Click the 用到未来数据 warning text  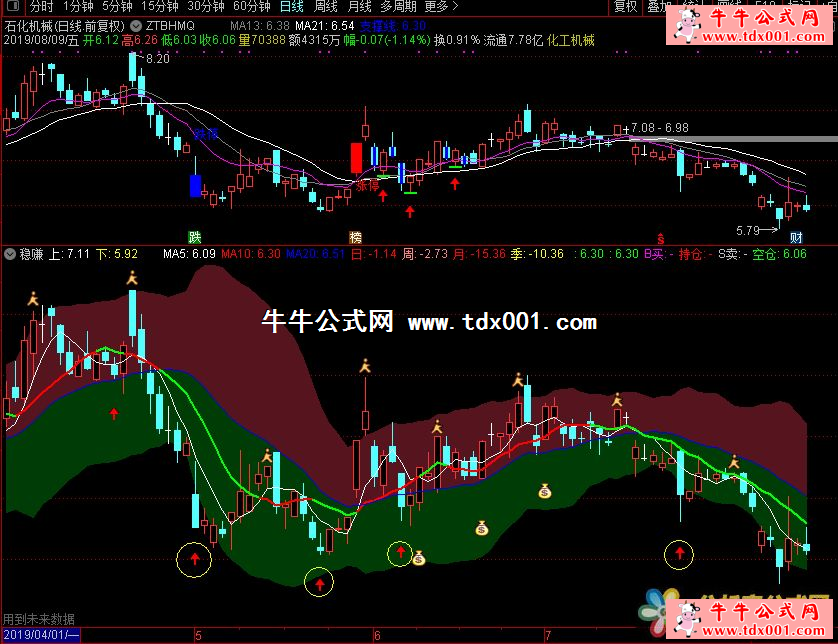tap(38, 619)
